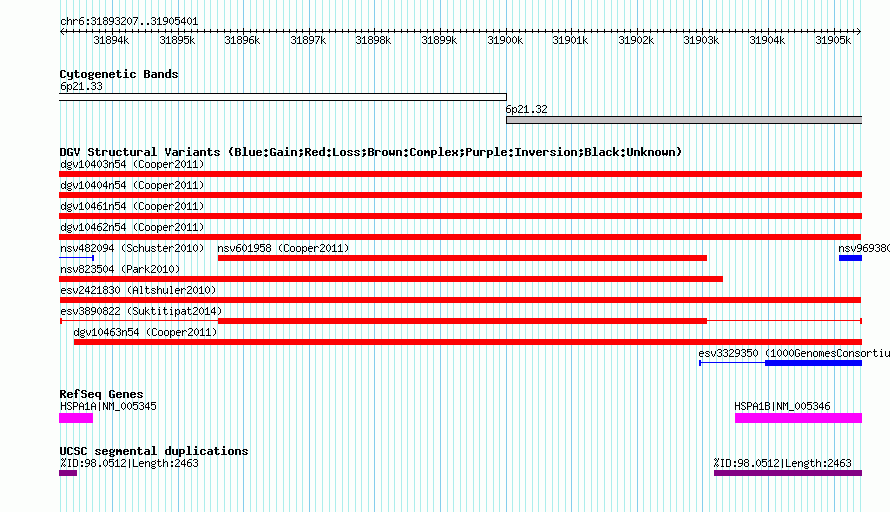Click the nsv969380 blue bar
Screen dimensions: 890x512
click(x=850, y=258)
